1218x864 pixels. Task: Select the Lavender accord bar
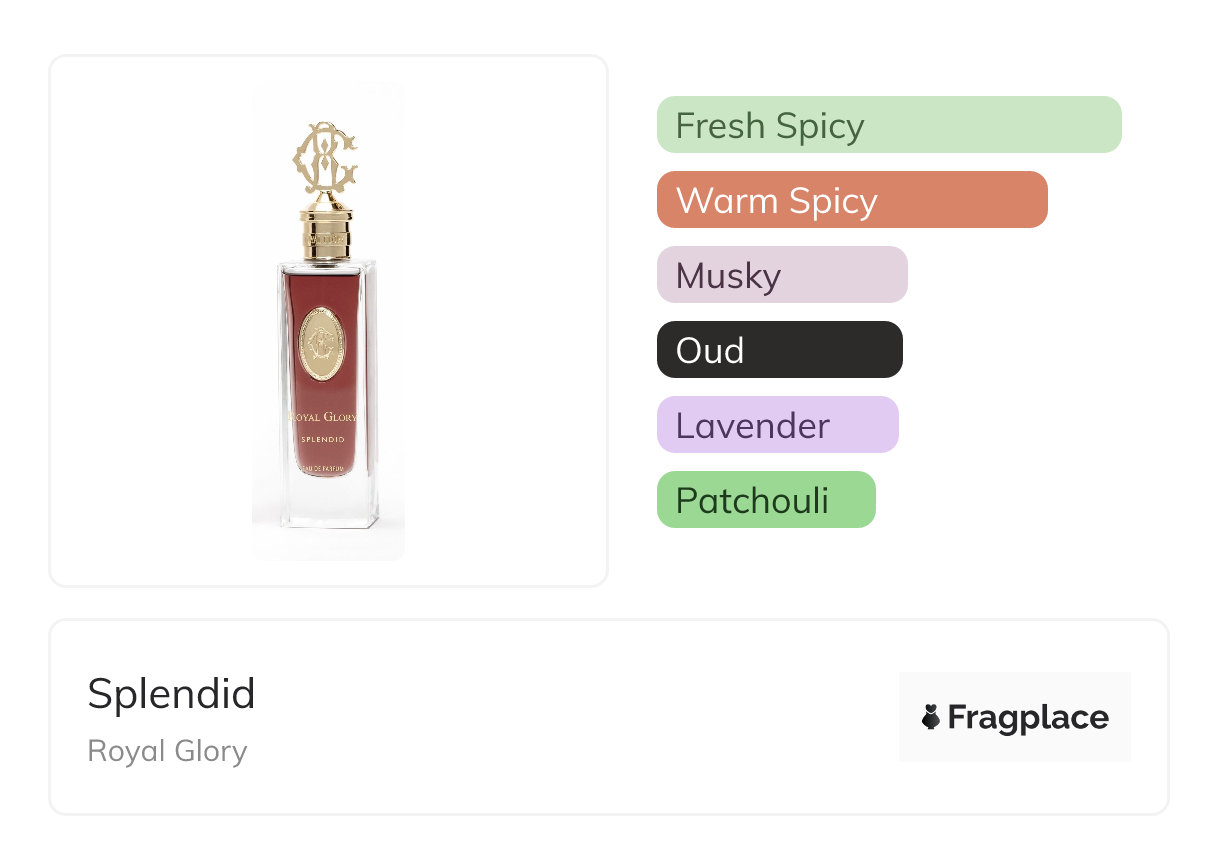pyautogui.click(x=777, y=425)
